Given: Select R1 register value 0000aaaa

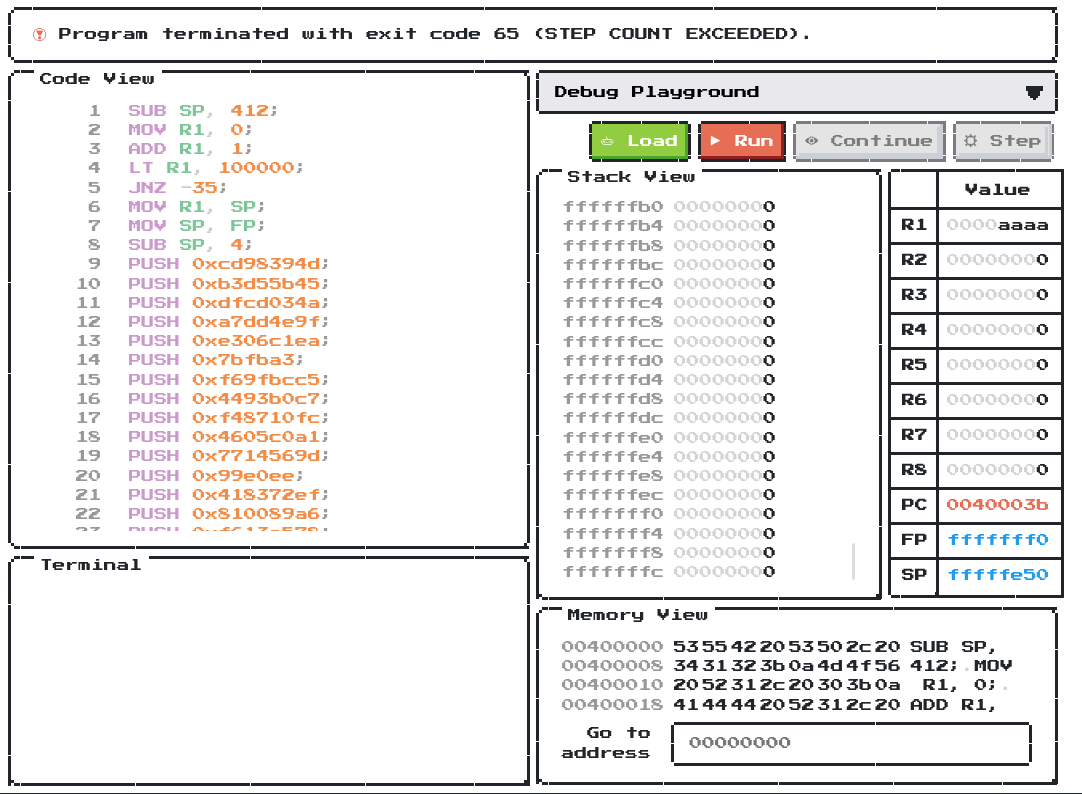Looking at the screenshot, I should 998,225.
